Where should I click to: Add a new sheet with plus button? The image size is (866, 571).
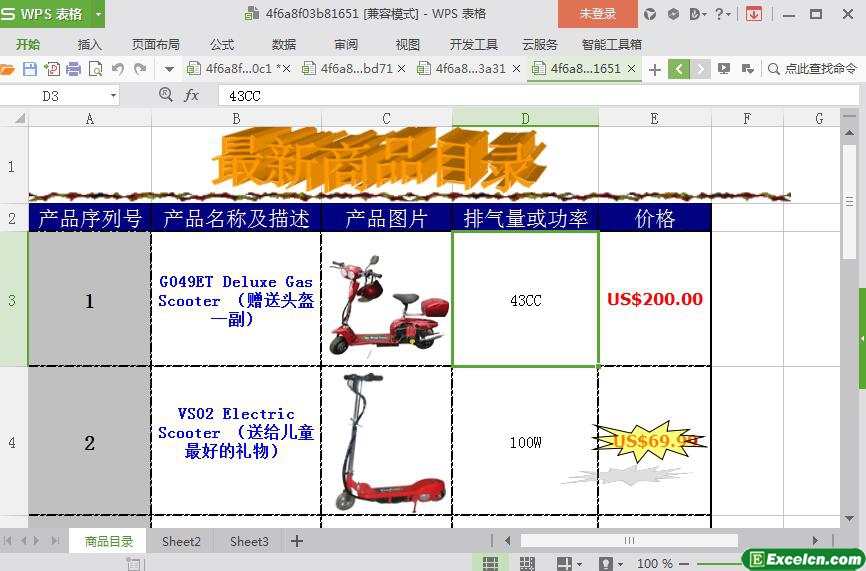click(x=297, y=541)
